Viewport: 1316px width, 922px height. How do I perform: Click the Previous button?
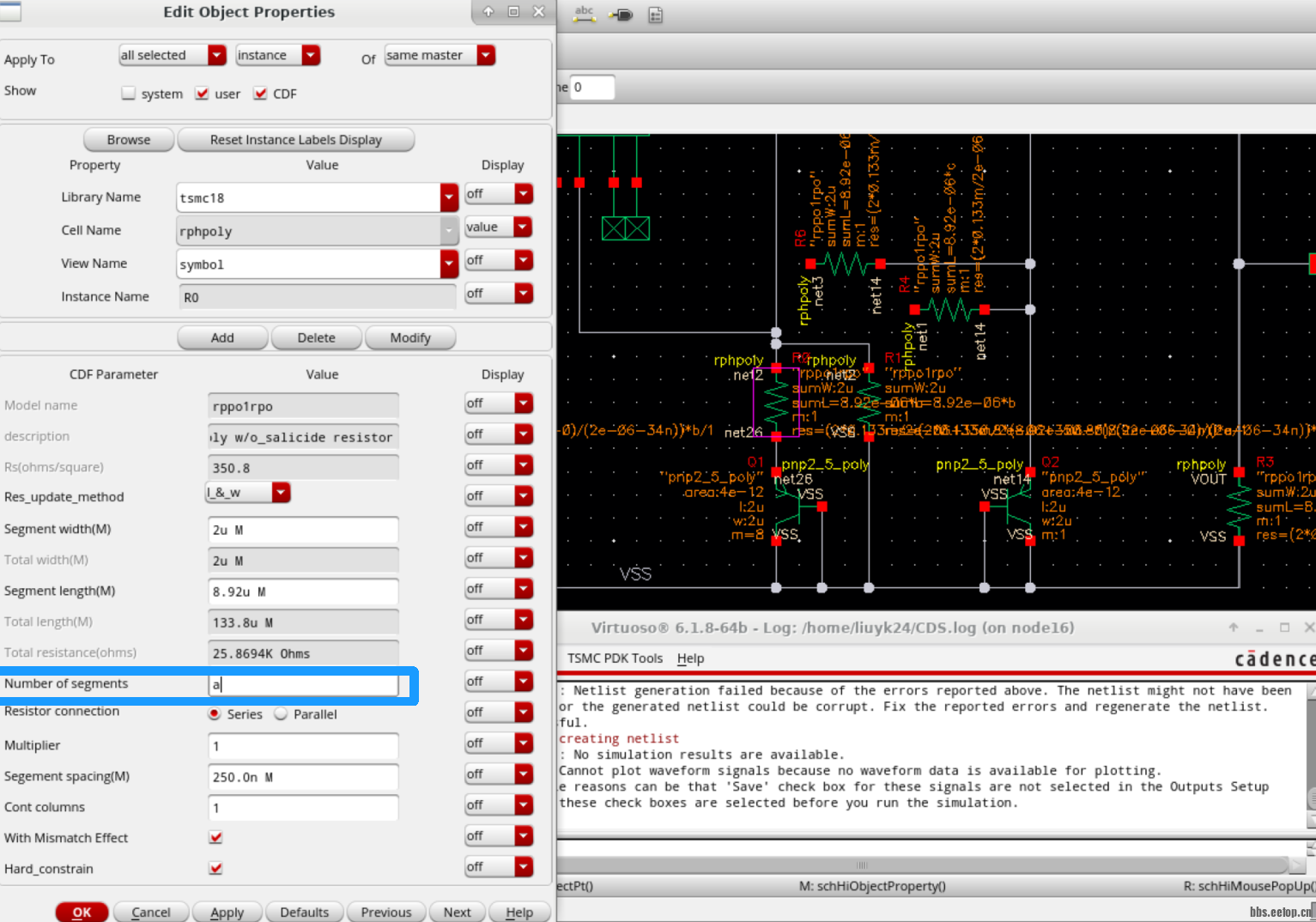[x=385, y=912]
